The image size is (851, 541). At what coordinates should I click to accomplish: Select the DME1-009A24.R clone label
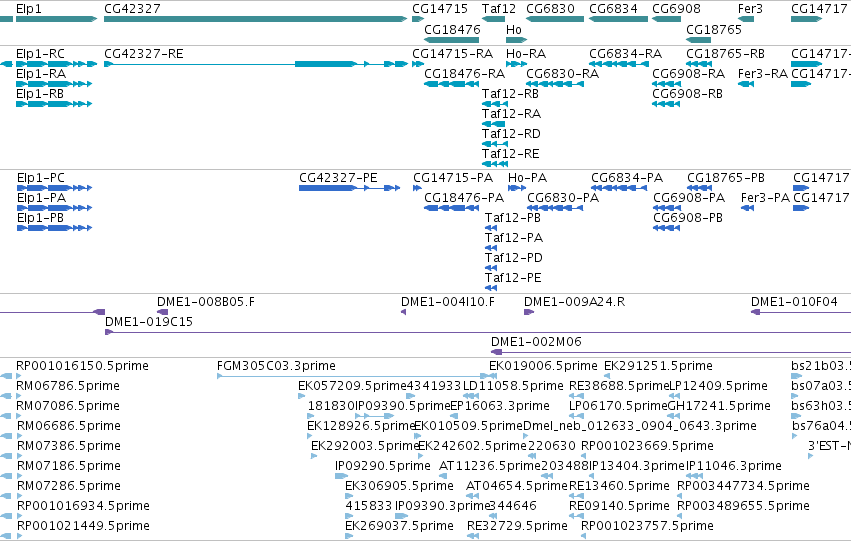click(574, 302)
